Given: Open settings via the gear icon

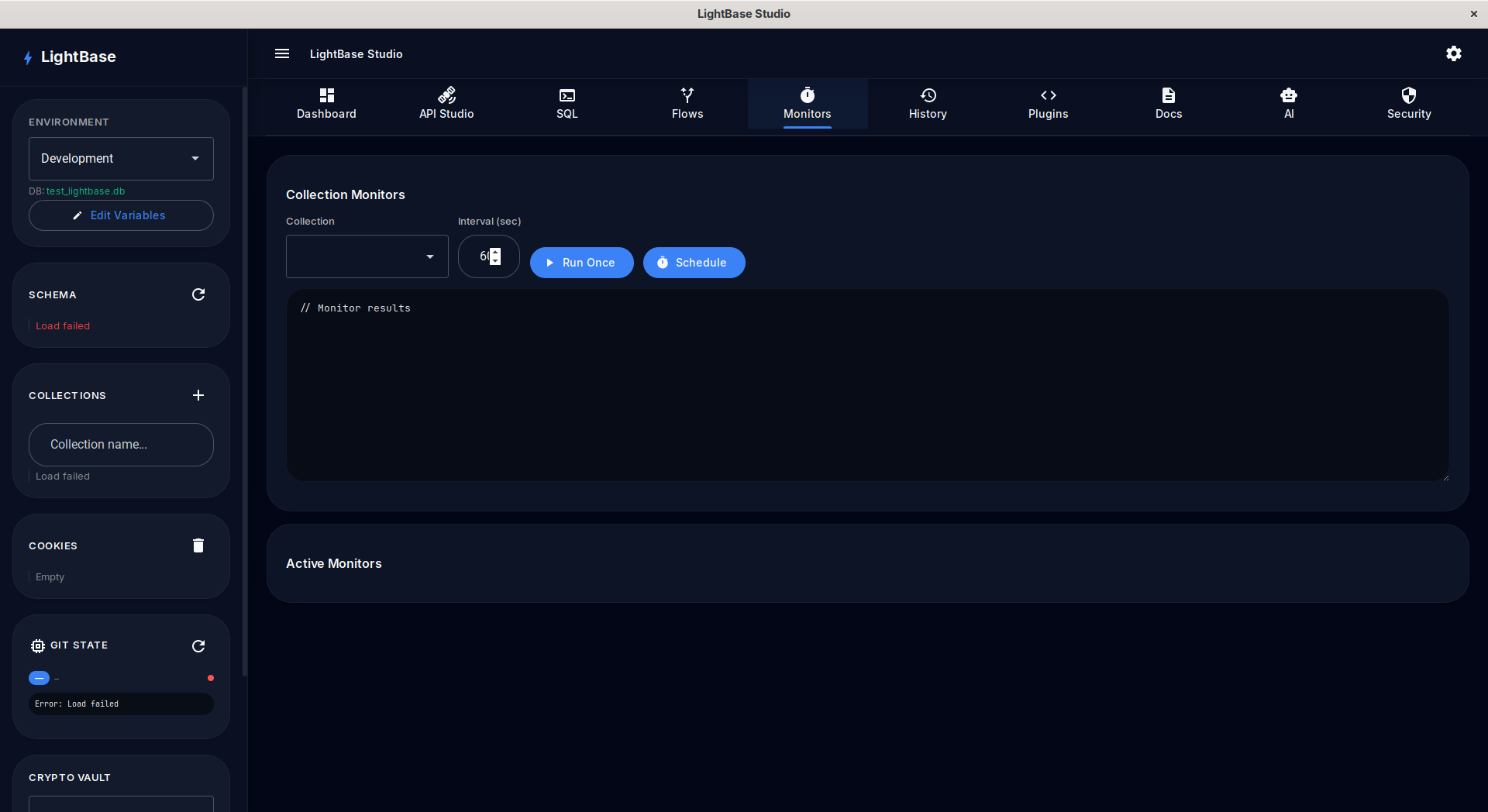Looking at the screenshot, I should tap(1454, 53).
